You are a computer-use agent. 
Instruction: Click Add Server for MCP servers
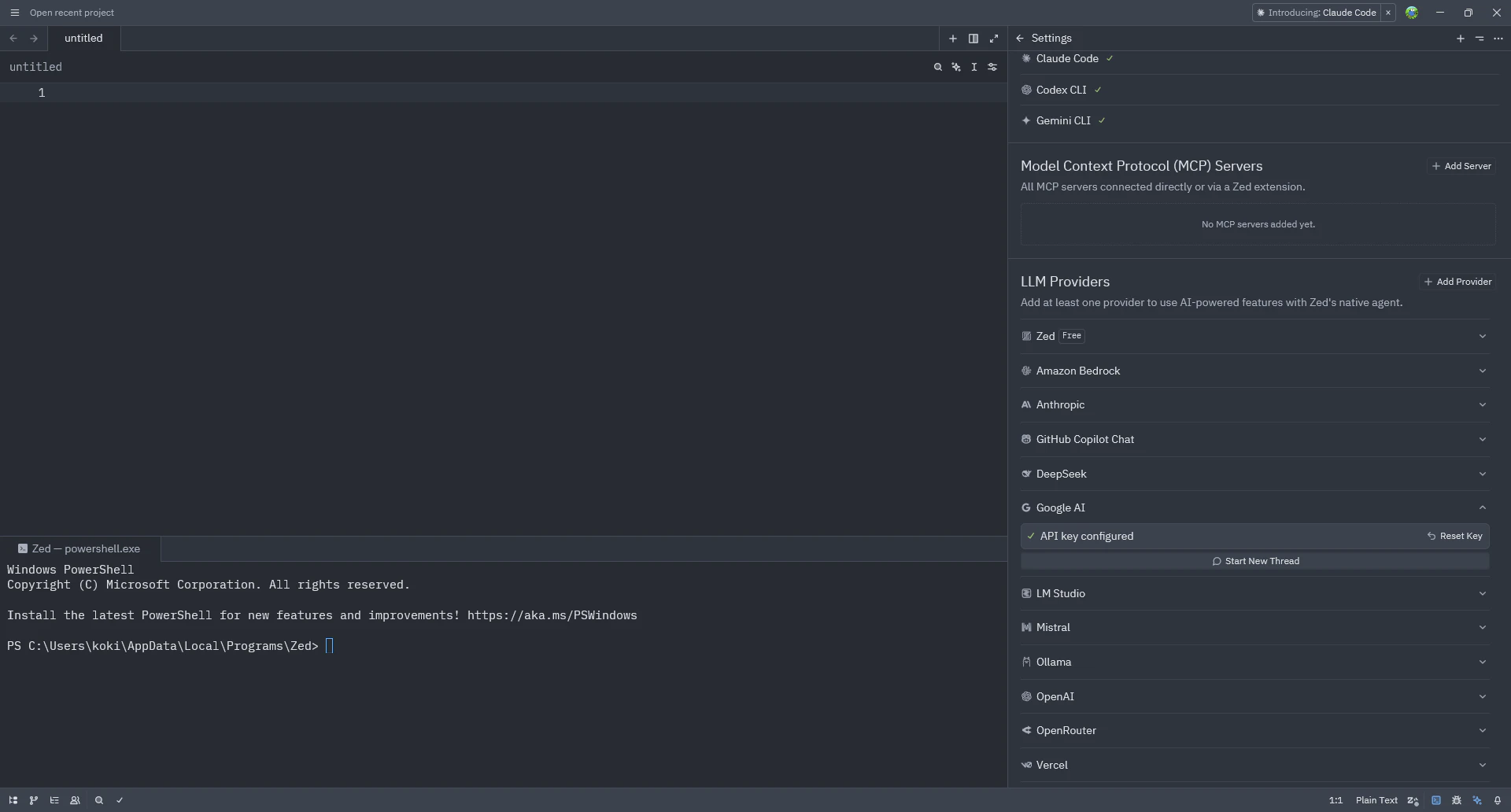(x=1461, y=166)
